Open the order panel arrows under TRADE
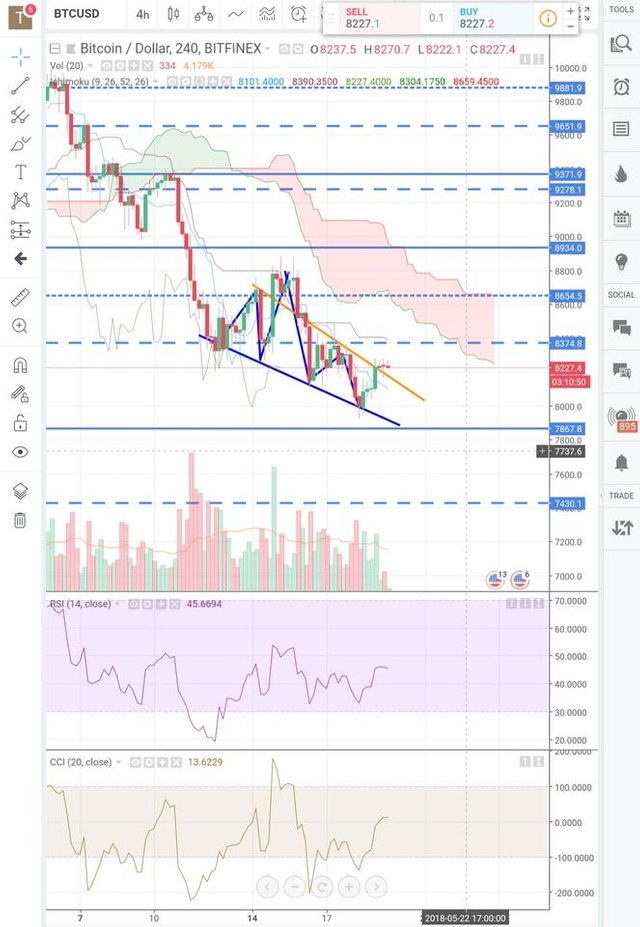Viewport: 640px width, 927px height. [622, 527]
